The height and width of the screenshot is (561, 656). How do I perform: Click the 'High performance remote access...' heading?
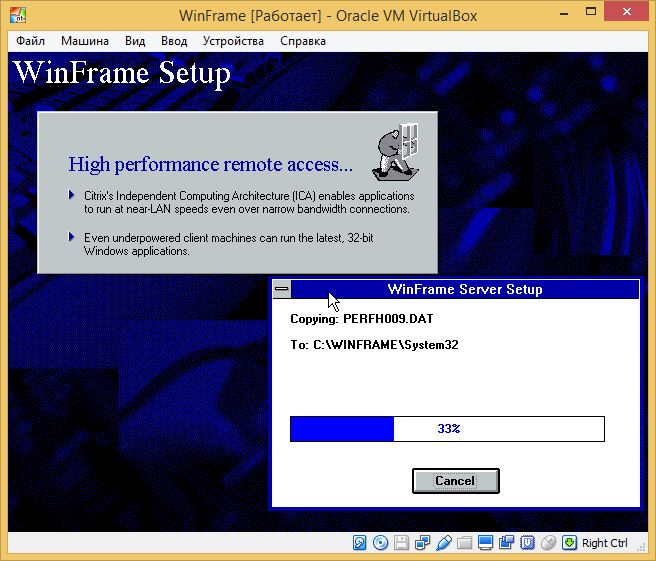pyautogui.click(x=210, y=164)
